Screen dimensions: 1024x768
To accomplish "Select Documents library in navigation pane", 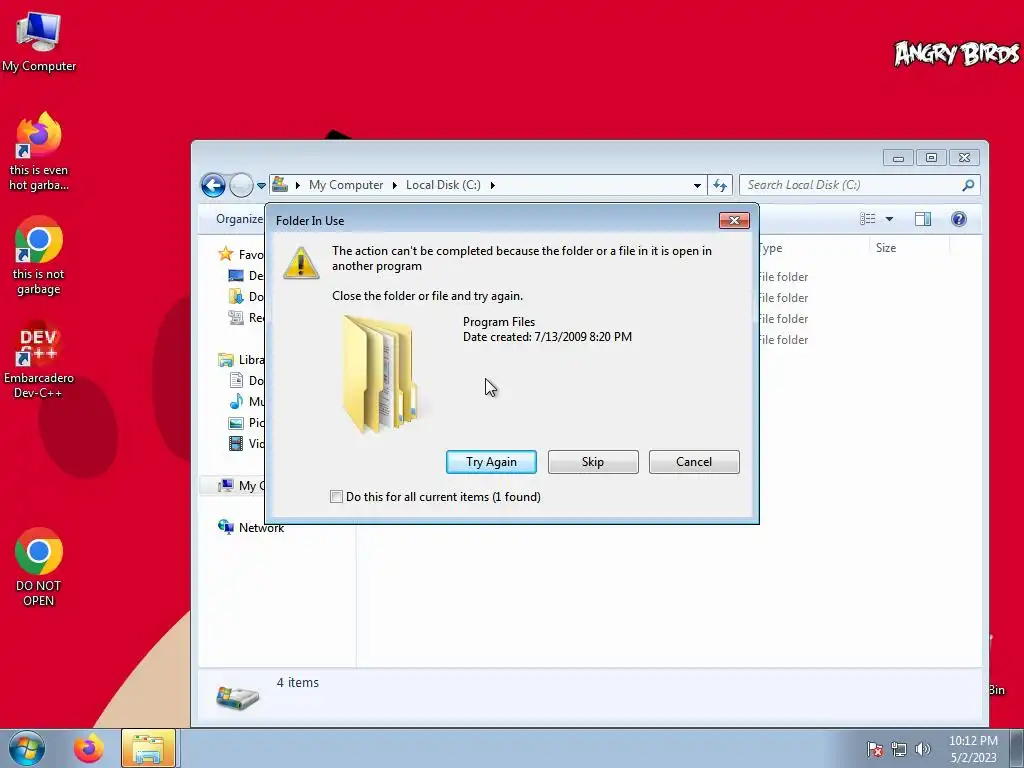I will 247,381.
